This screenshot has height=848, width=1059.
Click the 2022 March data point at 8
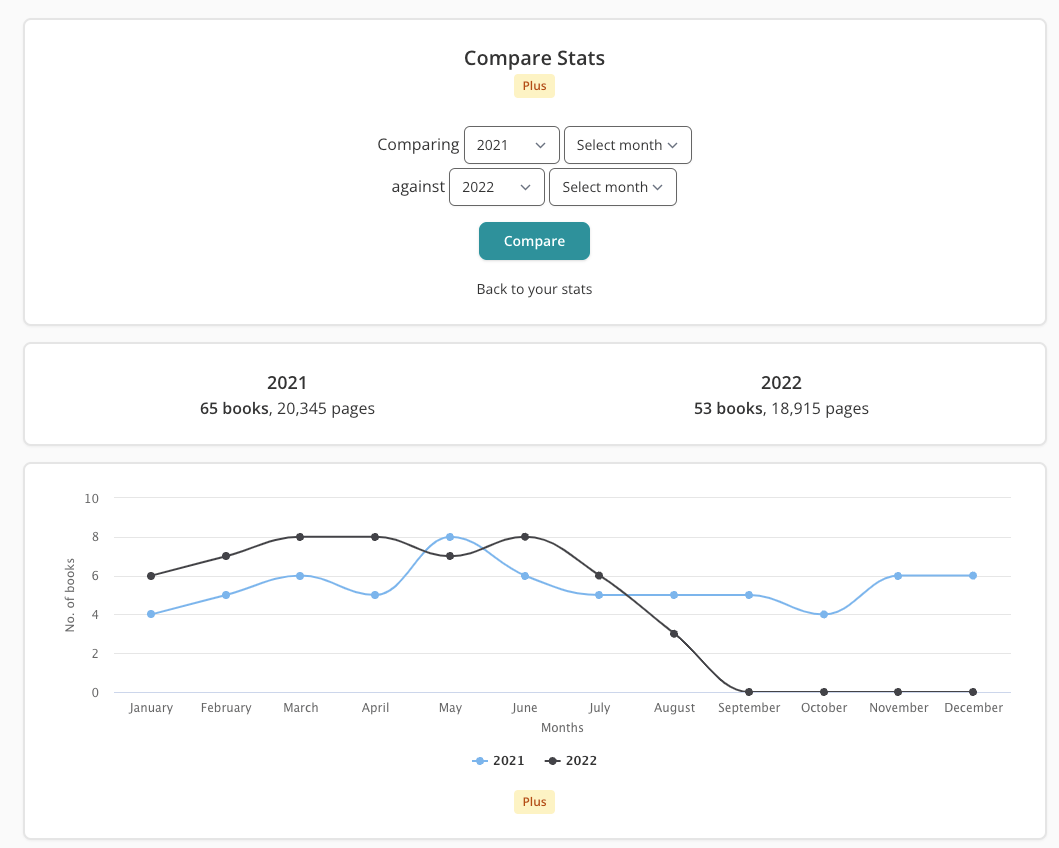[300, 537]
